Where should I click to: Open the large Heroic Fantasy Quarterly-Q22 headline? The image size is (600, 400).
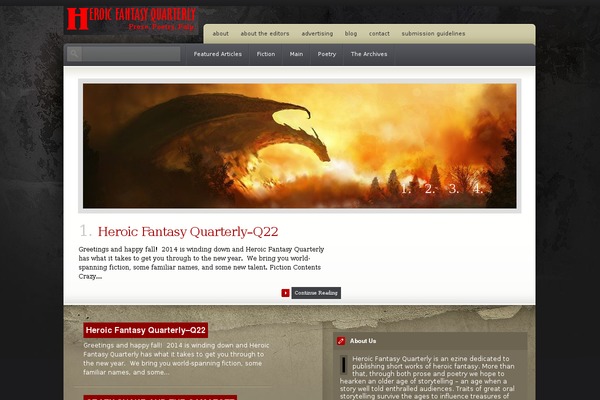coord(188,232)
